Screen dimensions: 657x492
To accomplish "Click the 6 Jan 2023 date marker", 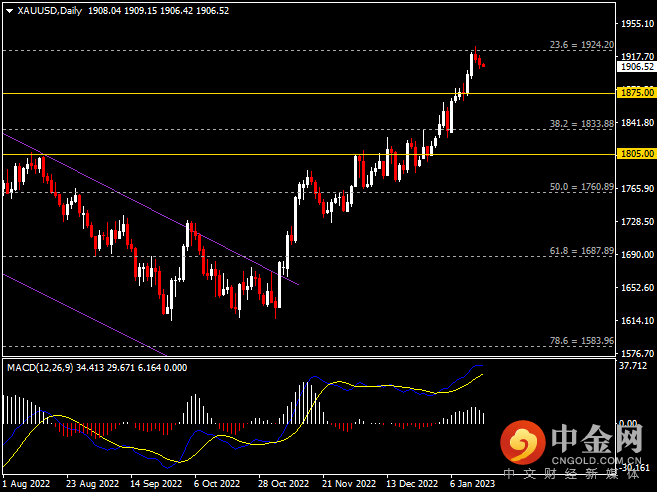I will [470, 482].
